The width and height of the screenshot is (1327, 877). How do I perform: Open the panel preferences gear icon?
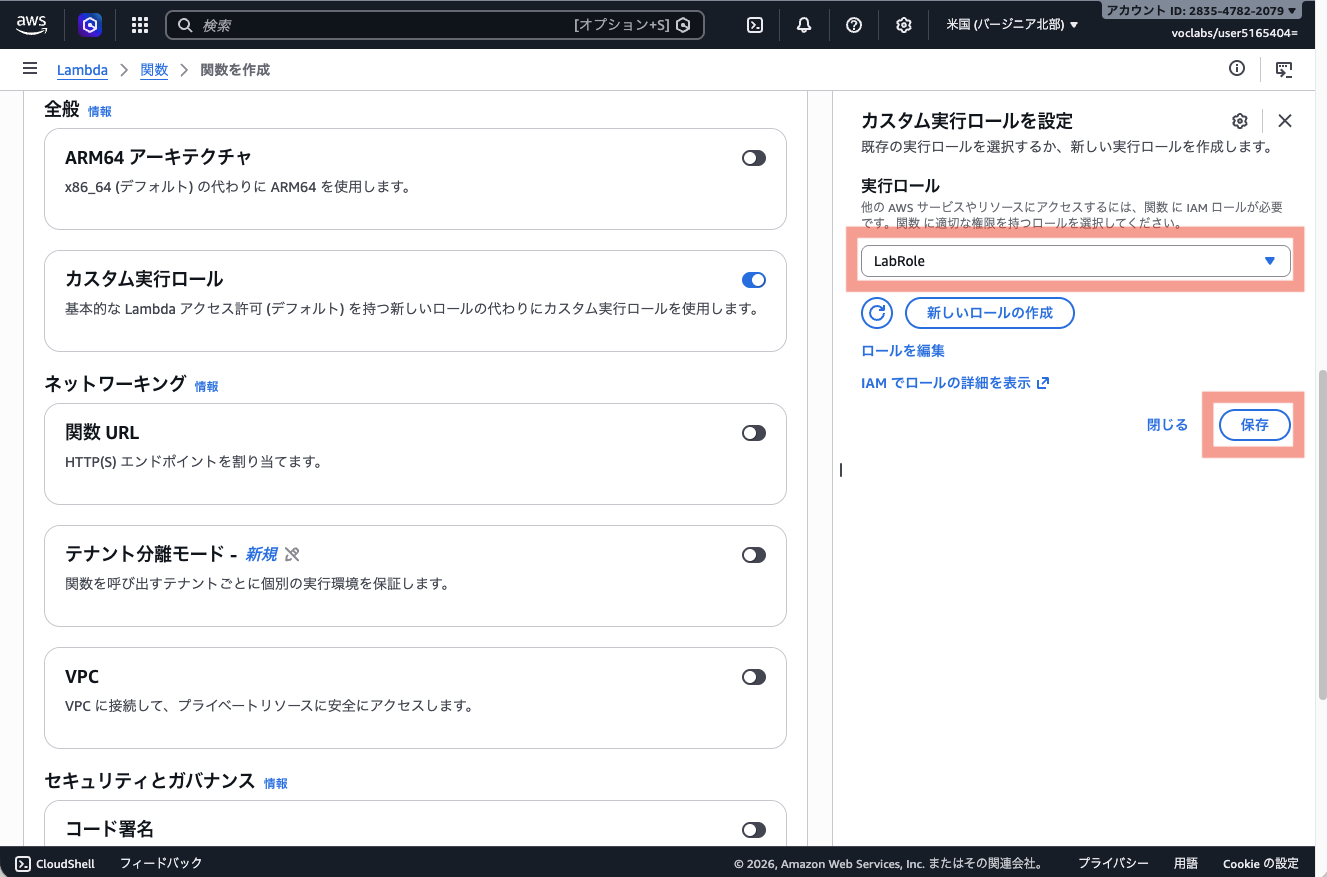[1240, 121]
